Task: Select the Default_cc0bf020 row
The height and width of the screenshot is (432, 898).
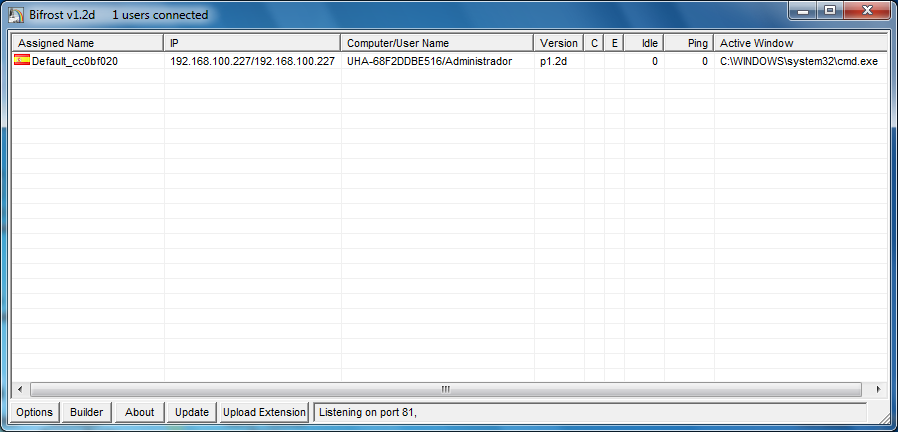Action: [76, 61]
